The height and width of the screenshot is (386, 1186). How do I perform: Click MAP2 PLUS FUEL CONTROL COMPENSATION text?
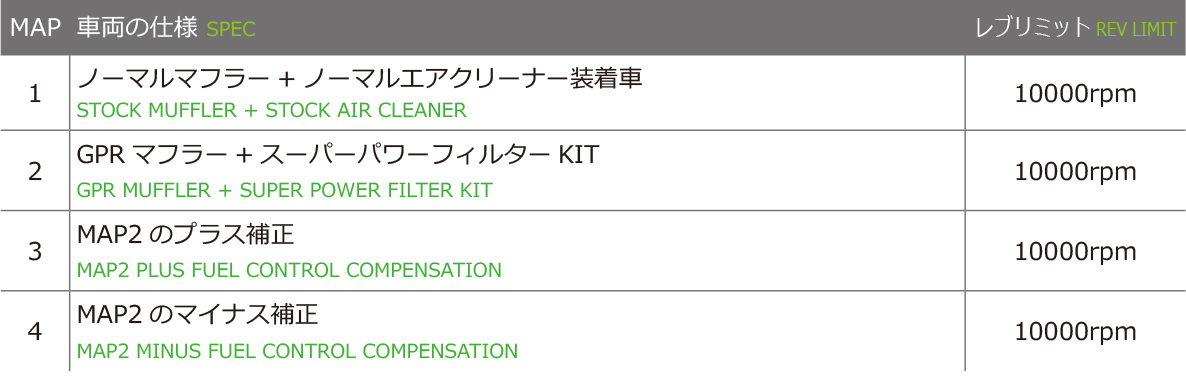[x=289, y=270]
